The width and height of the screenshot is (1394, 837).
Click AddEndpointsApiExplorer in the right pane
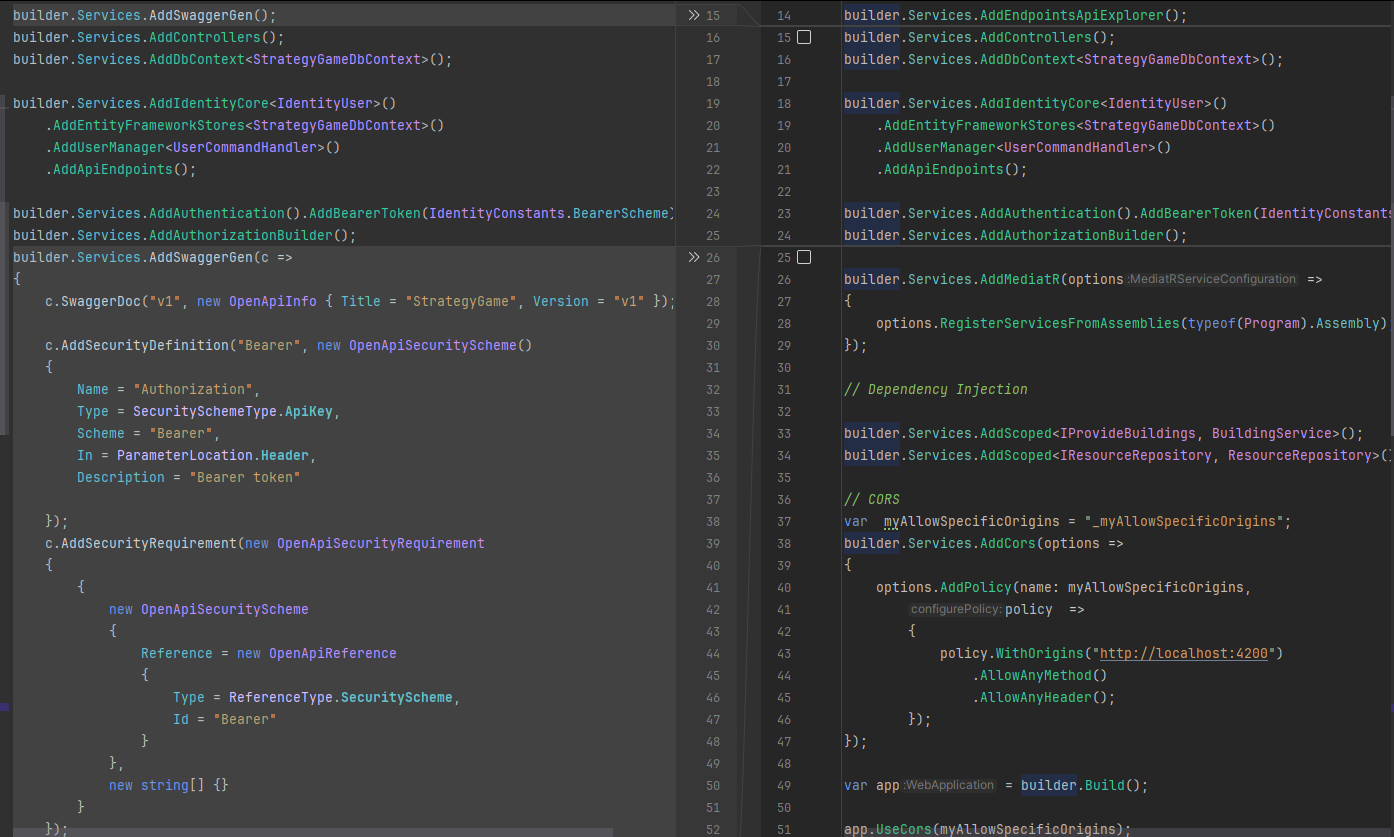1071,15
